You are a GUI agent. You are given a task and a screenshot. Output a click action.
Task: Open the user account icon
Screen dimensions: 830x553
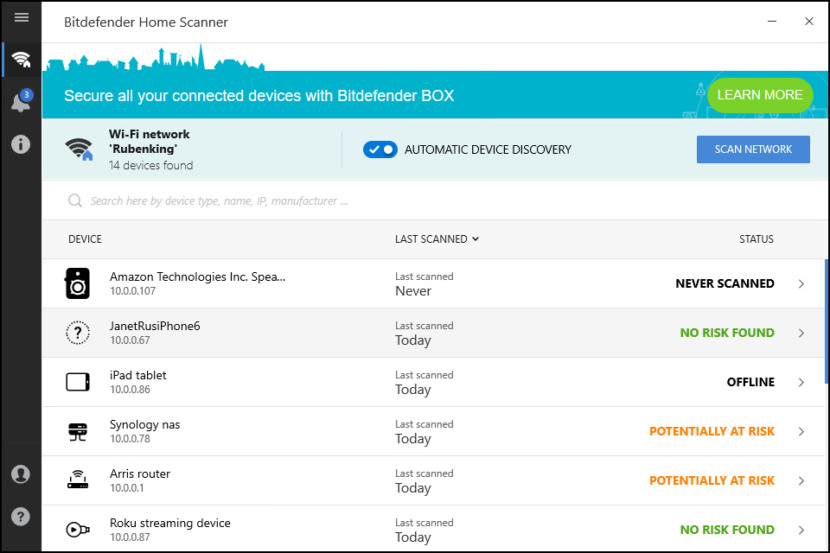[20, 474]
